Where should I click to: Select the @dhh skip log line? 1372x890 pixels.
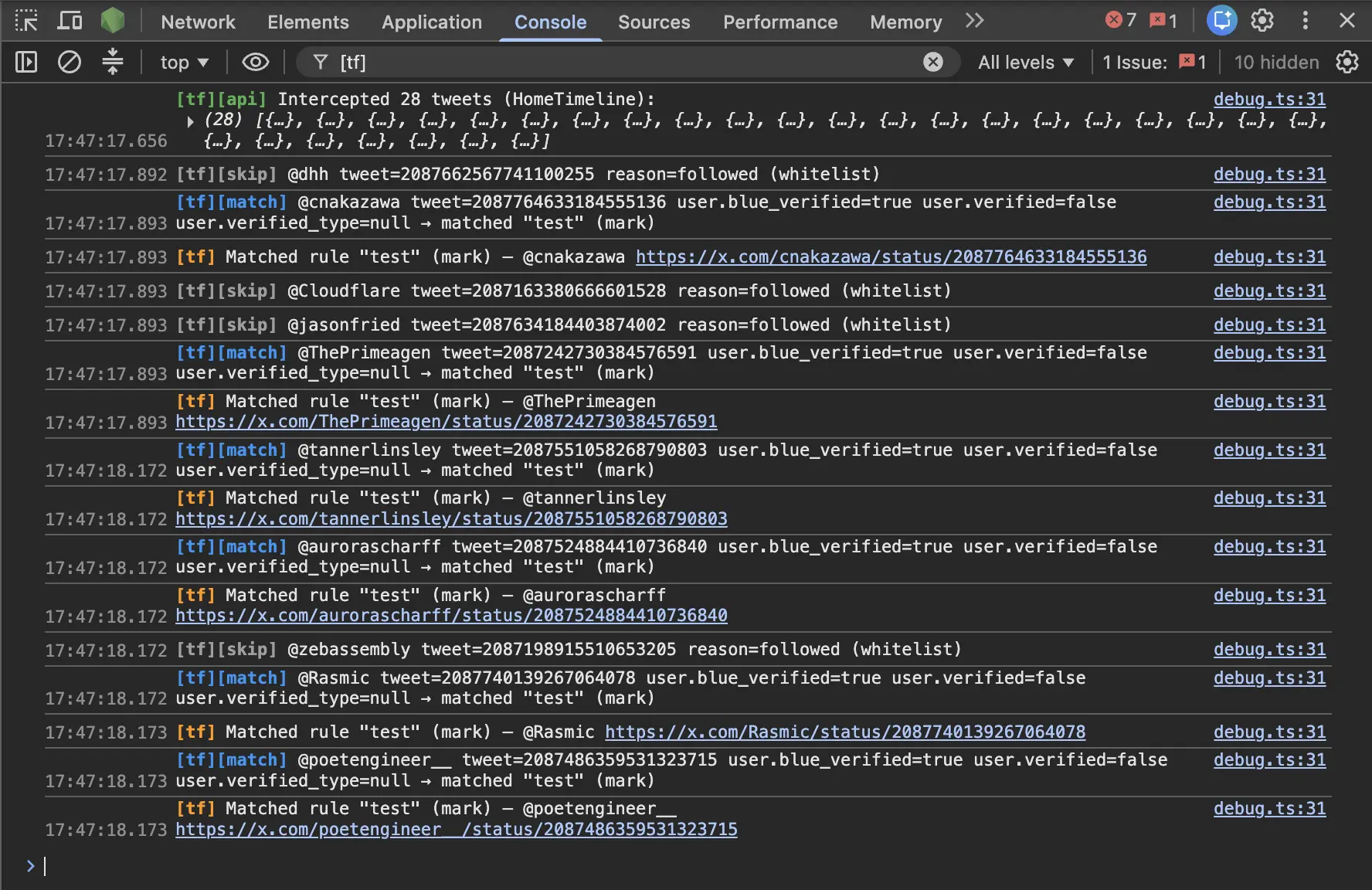point(528,175)
